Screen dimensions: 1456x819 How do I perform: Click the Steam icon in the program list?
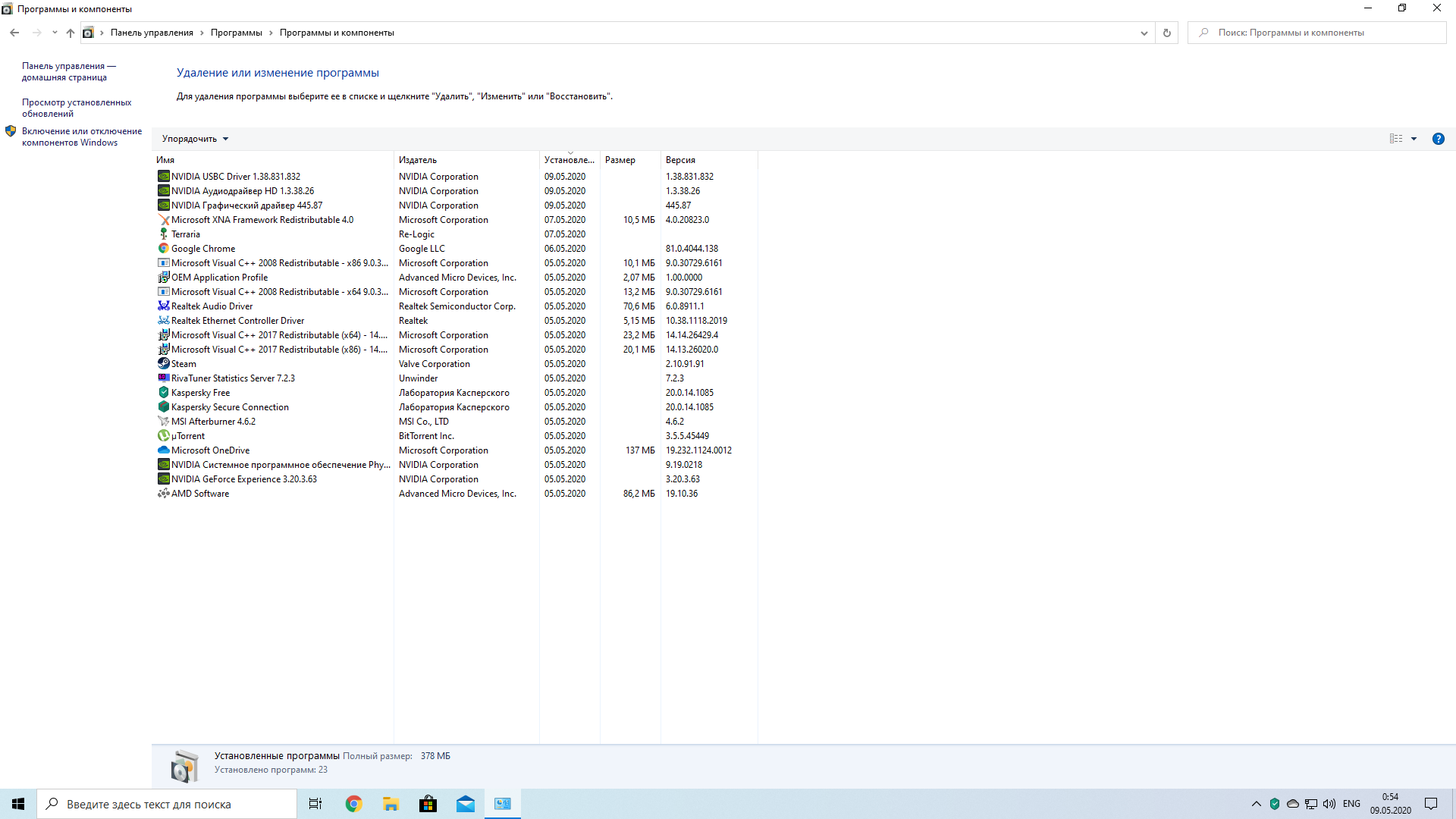[163, 363]
